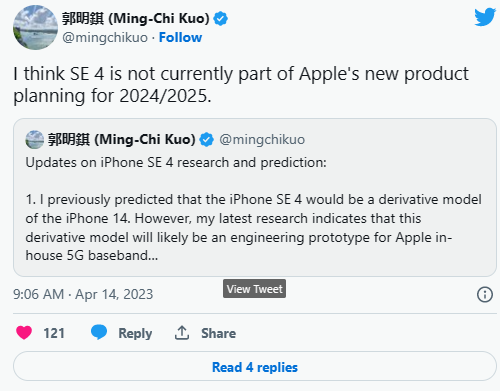
Task: Click the @mingchikuo handle in quoted tweet
Action: click(x=262, y=139)
